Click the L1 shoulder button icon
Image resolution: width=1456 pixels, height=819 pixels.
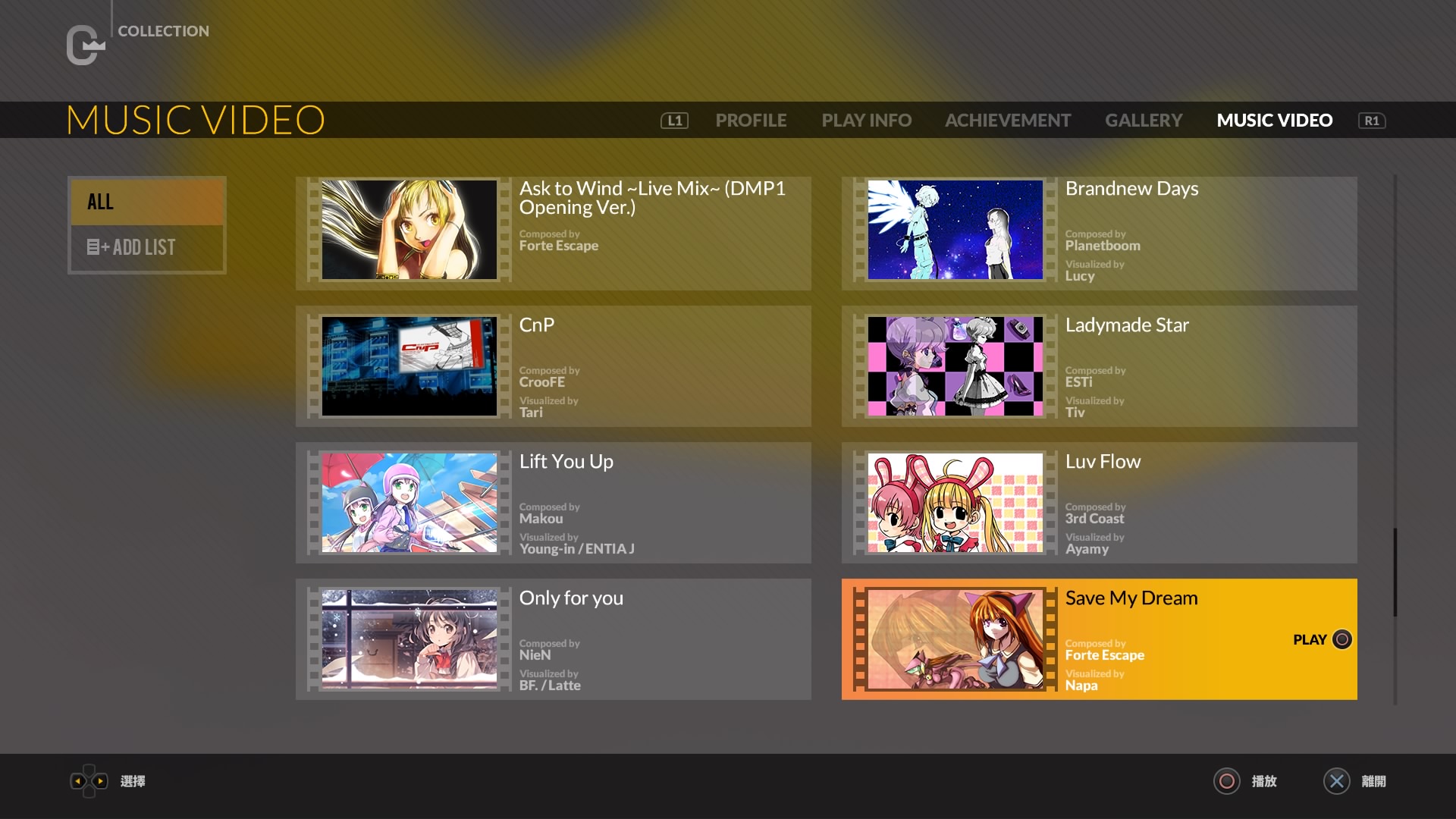click(674, 121)
